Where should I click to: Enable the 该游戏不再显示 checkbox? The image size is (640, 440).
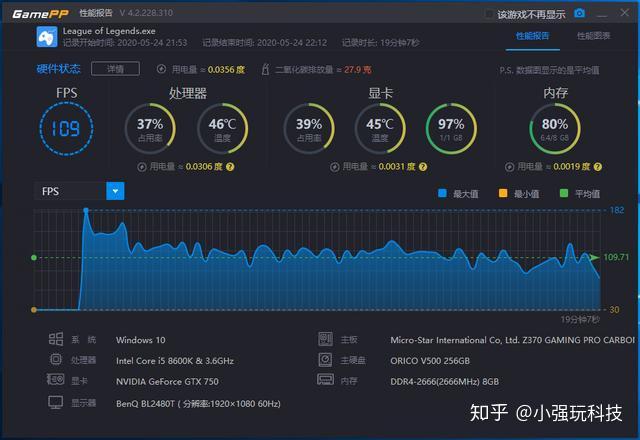(489, 14)
